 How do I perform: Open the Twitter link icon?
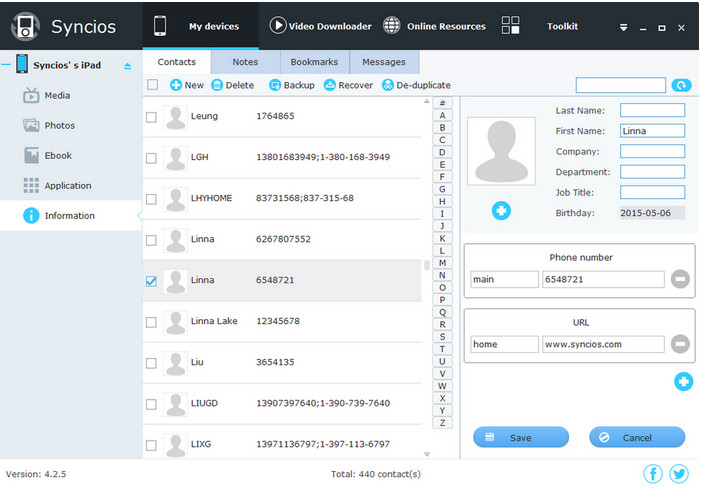pyautogui.click(x=679, y=474)
